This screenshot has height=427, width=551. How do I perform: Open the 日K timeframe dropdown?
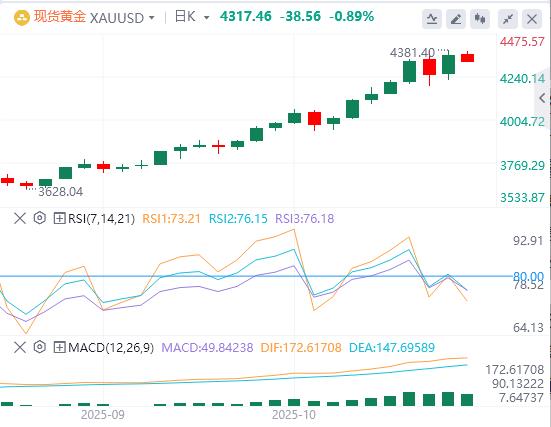(206, 18)
